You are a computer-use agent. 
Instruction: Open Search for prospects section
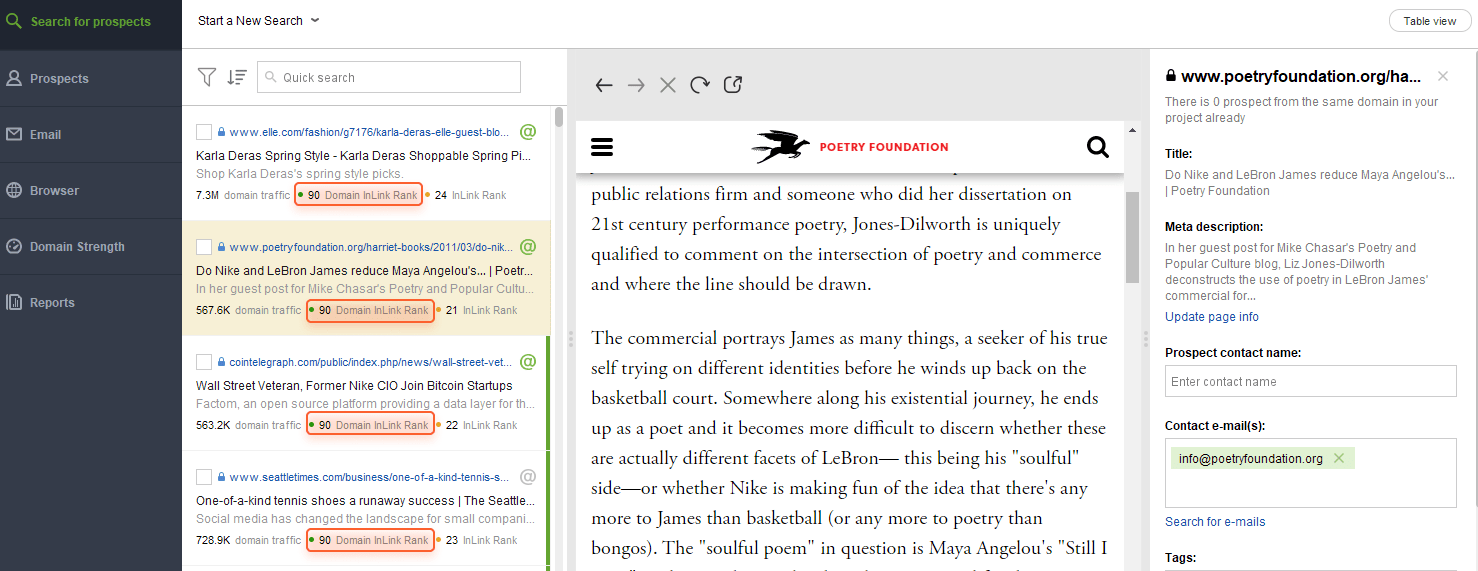(x=91, y=22)
